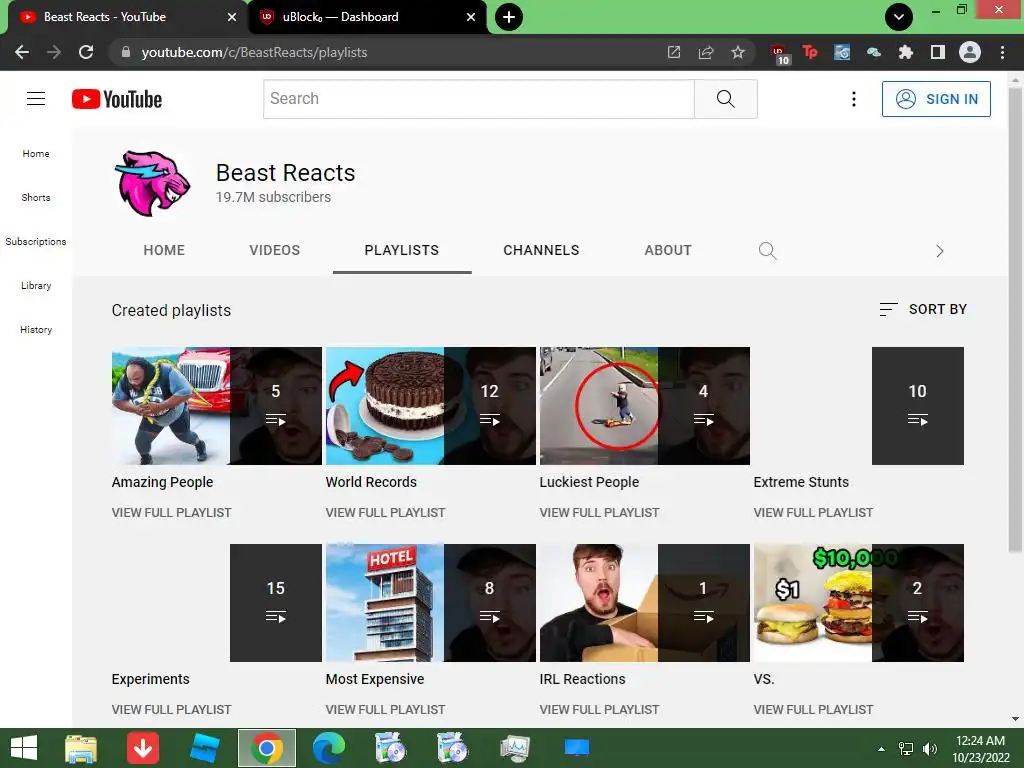Viewport: 1024px width, 768px height.
Task: View full playlist for Luckiest People
Action: [x=599, y=513]
